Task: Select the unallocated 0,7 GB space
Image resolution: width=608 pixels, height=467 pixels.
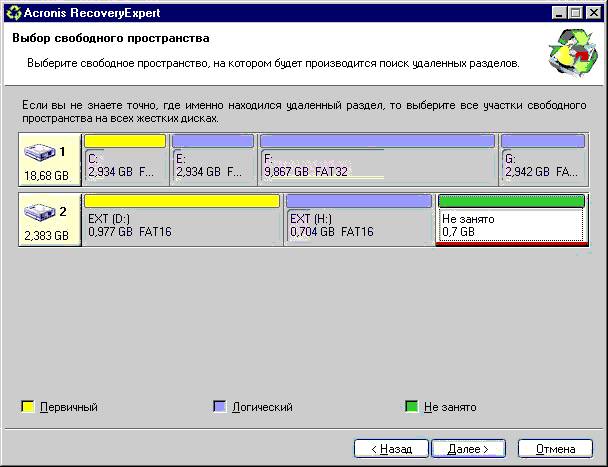Action: (x=510, y=225)
